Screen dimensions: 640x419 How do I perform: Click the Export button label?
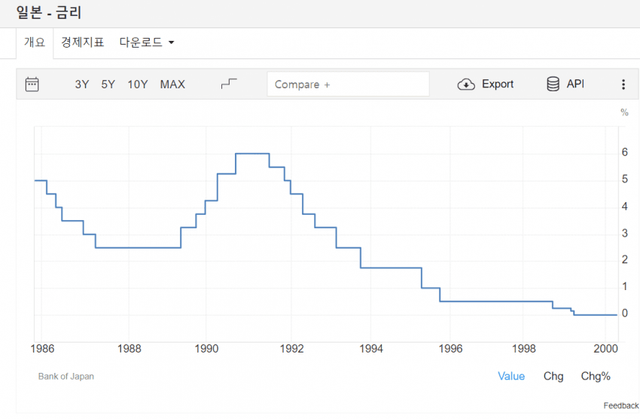(x=497, y=84)
